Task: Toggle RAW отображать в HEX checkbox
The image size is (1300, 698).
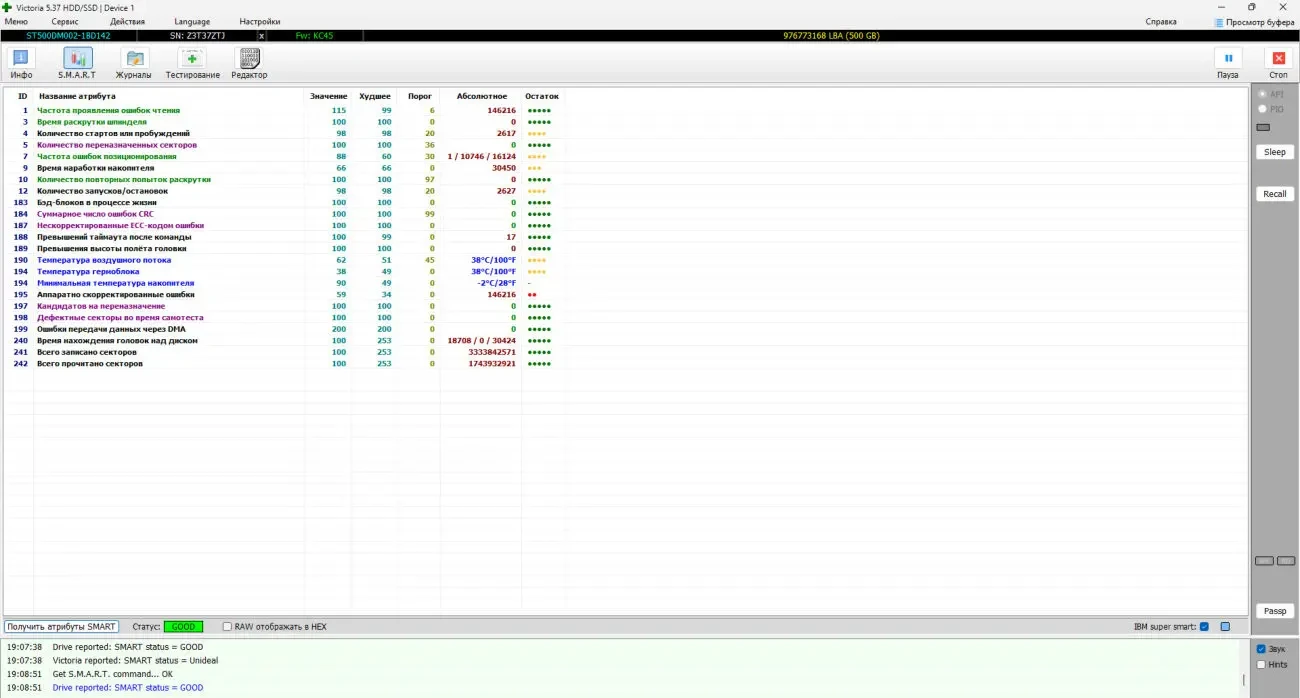Action: point(227,627)
